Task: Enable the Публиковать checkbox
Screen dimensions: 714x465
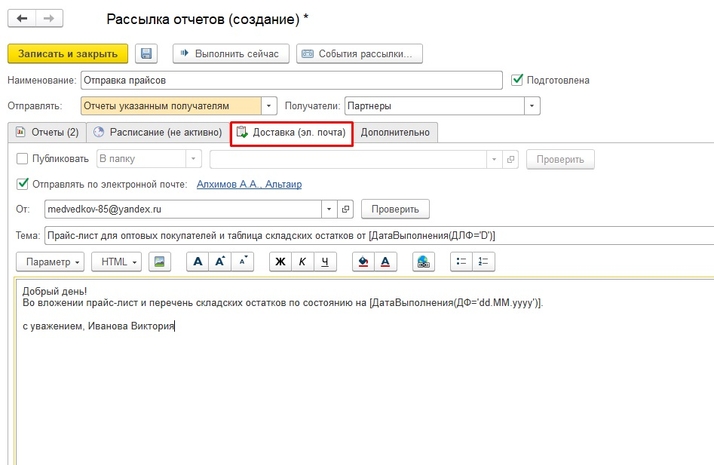Action: point(22,158)
